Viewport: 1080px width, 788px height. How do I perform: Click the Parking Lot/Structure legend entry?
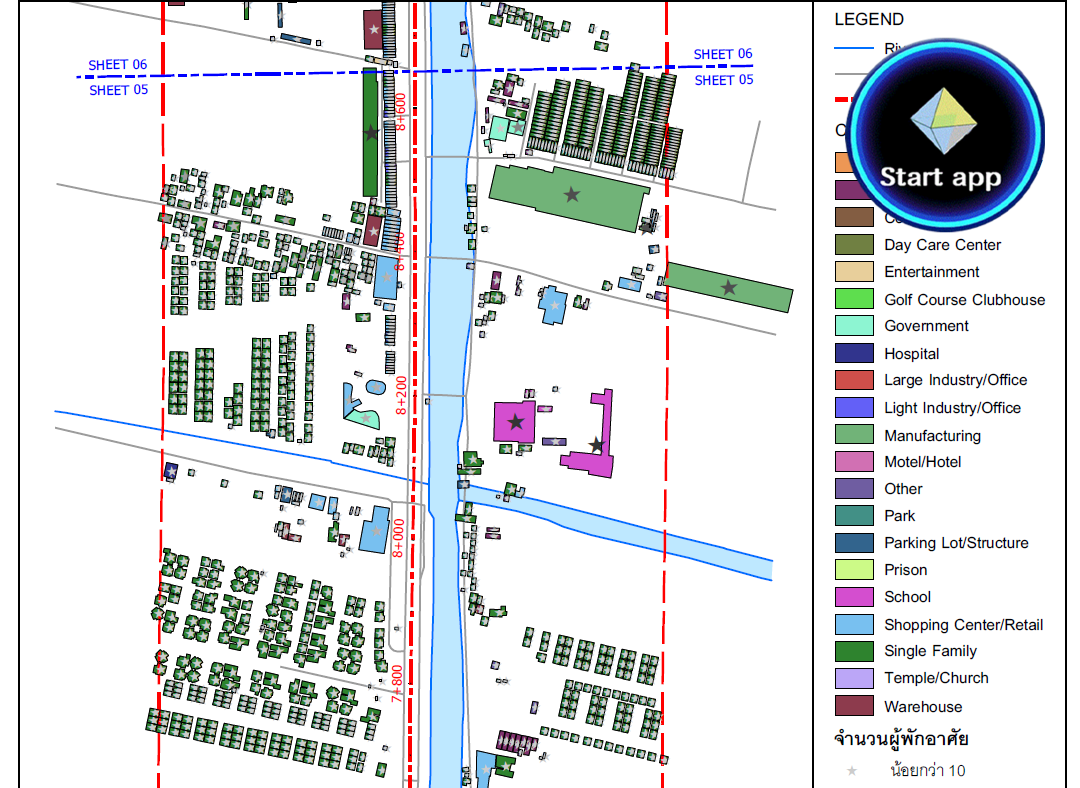click(956, 543)
